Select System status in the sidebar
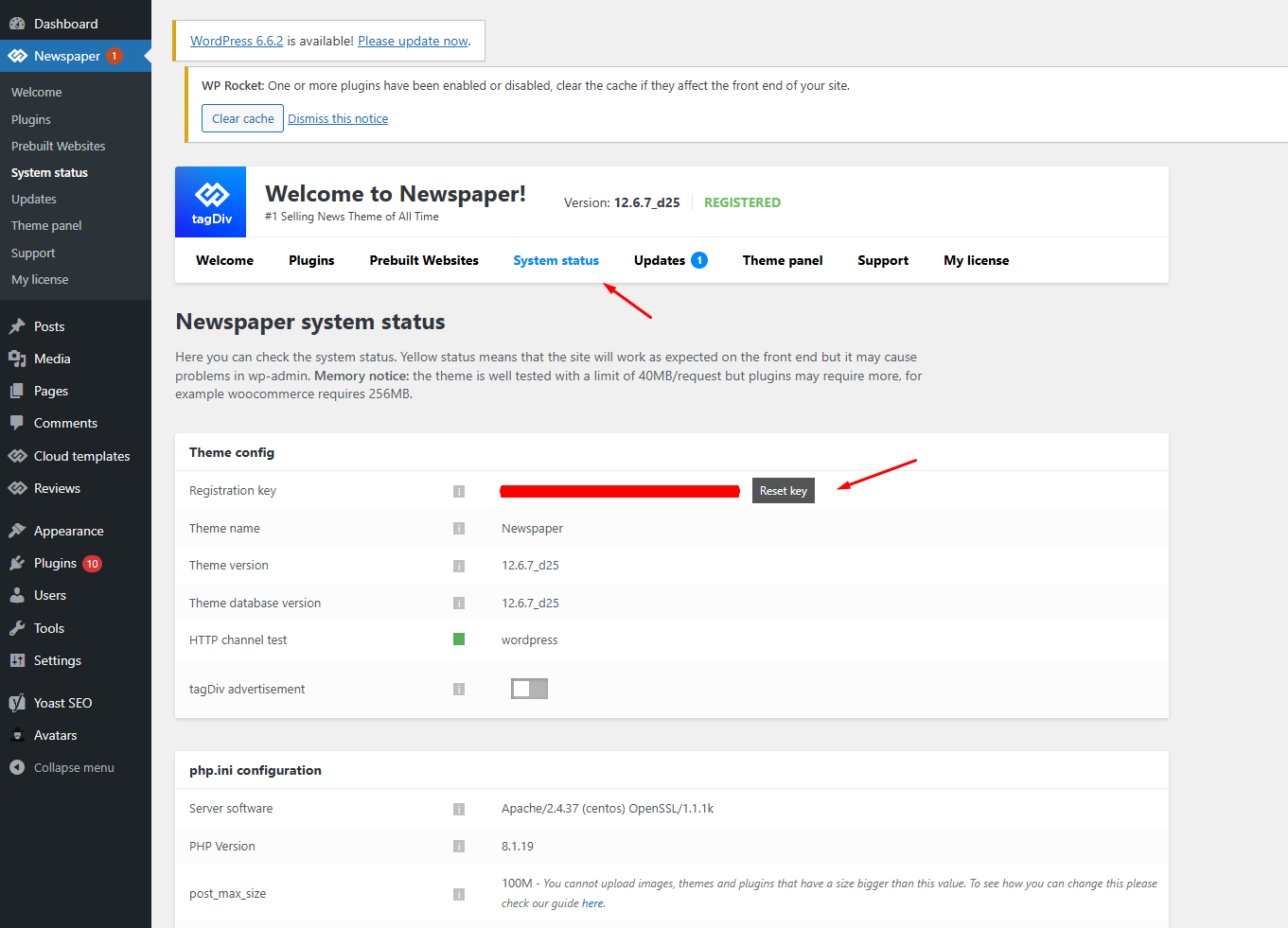 point(49,172)
